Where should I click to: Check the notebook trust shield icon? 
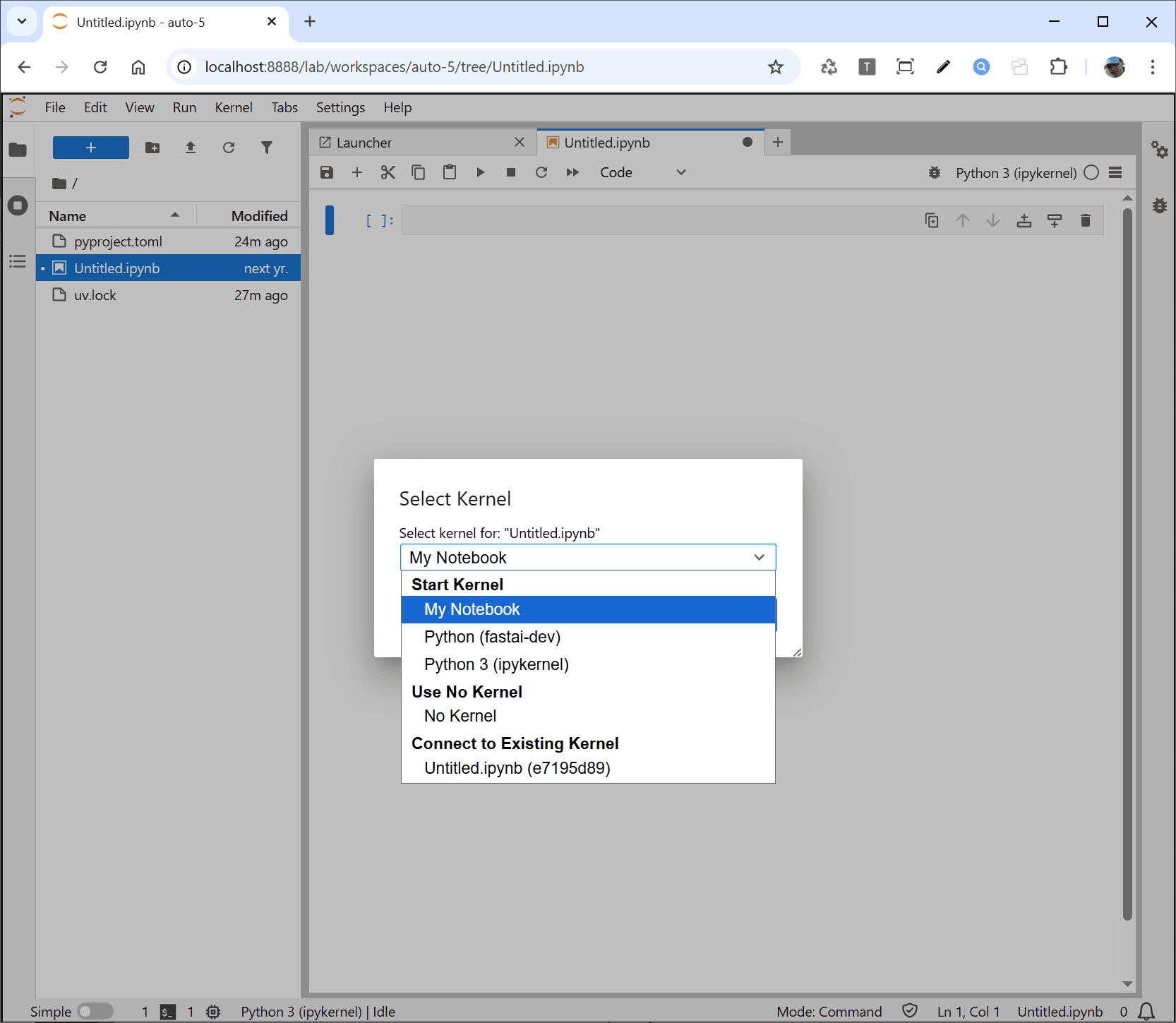(x=910, y=1011)
